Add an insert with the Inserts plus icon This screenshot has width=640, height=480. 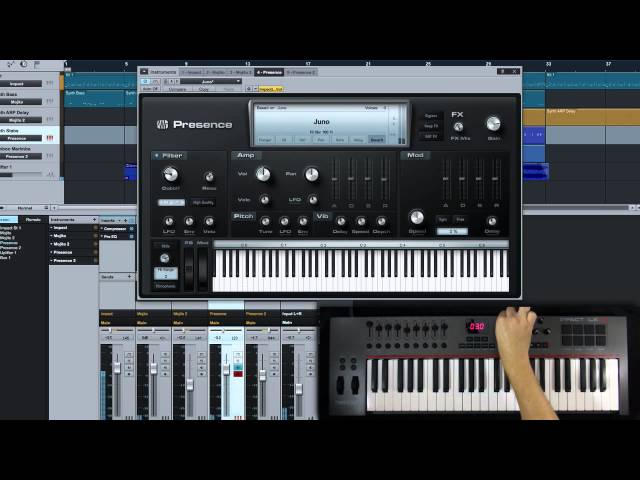pos(126,220)
